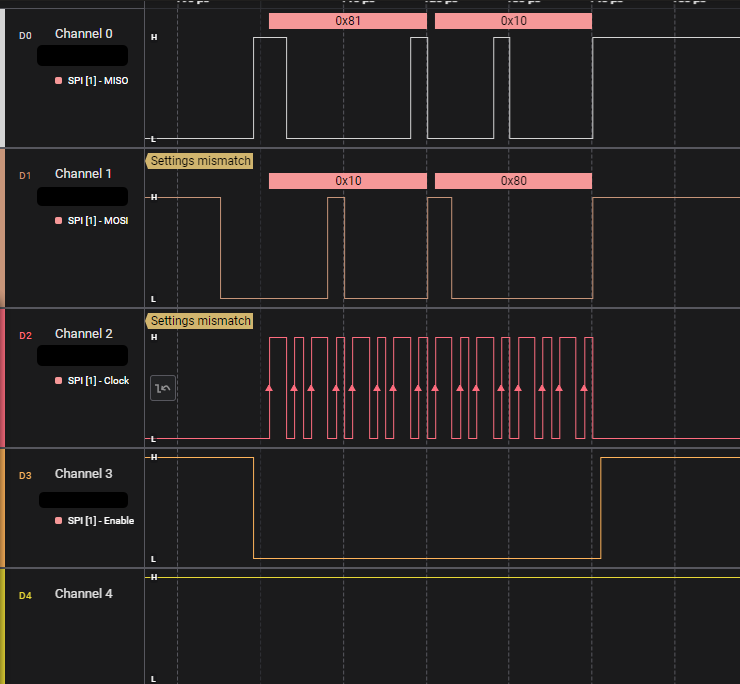Click Settings mismatch tag on Channel 1

click(x=199, y=161)
